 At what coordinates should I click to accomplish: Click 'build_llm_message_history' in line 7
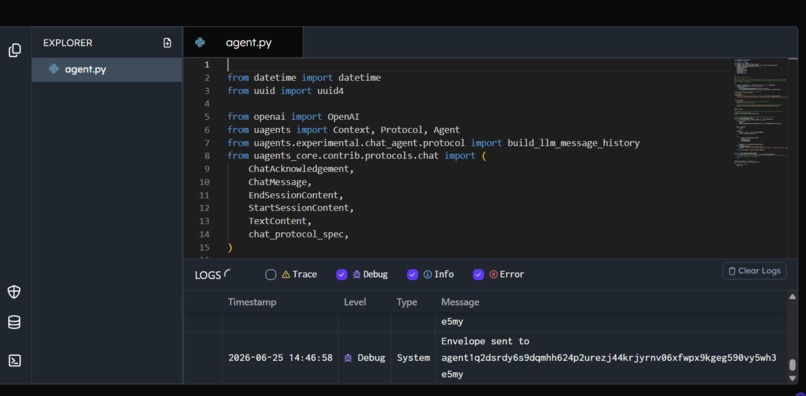pos(574,143)
